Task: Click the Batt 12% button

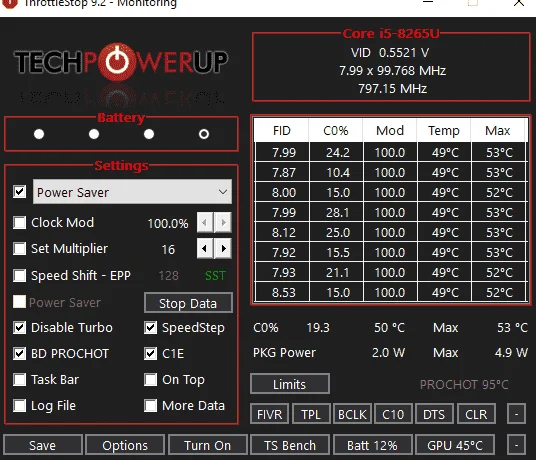Action: click(x=372, y=445)
